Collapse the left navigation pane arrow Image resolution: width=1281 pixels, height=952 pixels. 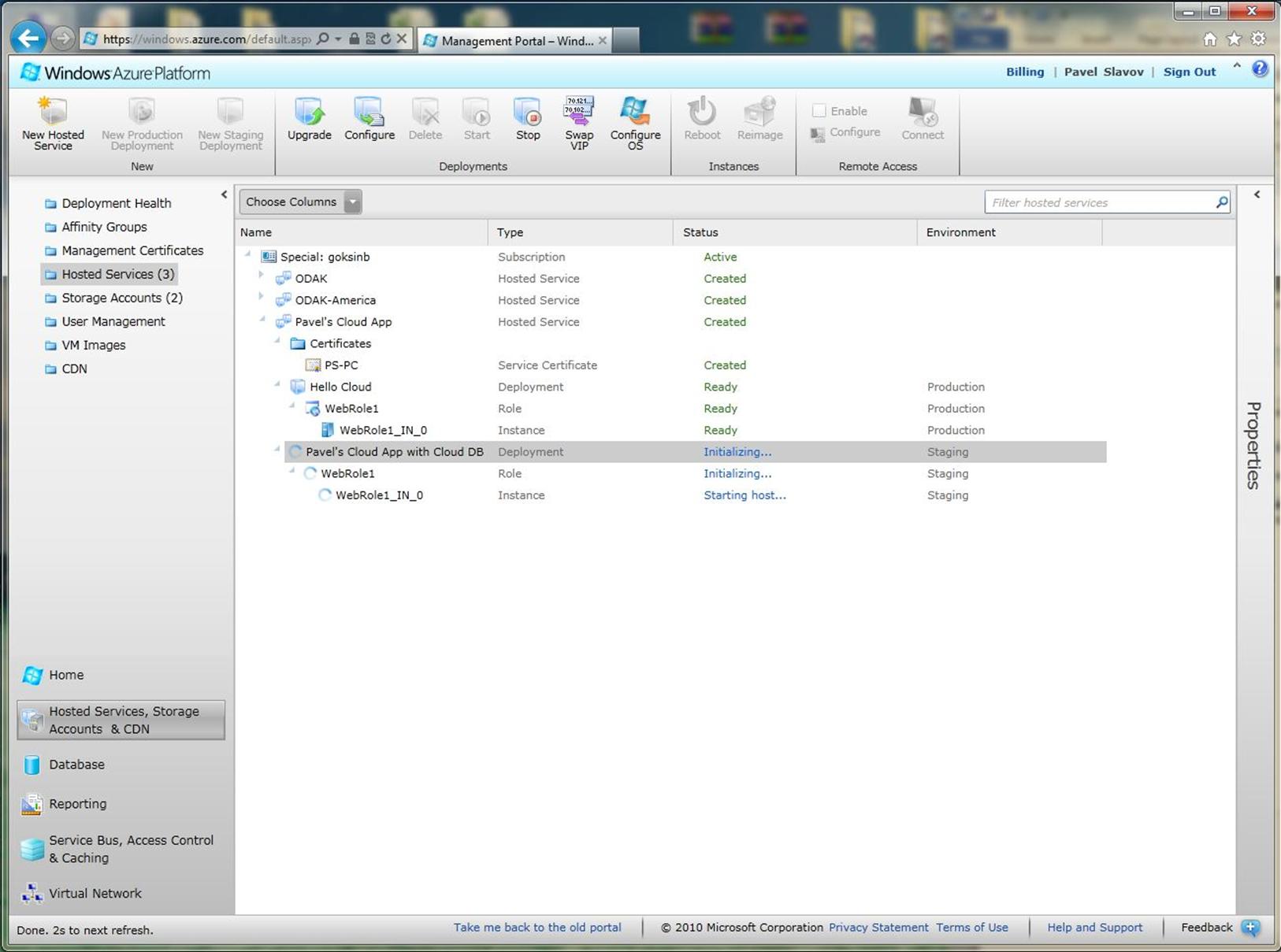pos(224,194)
